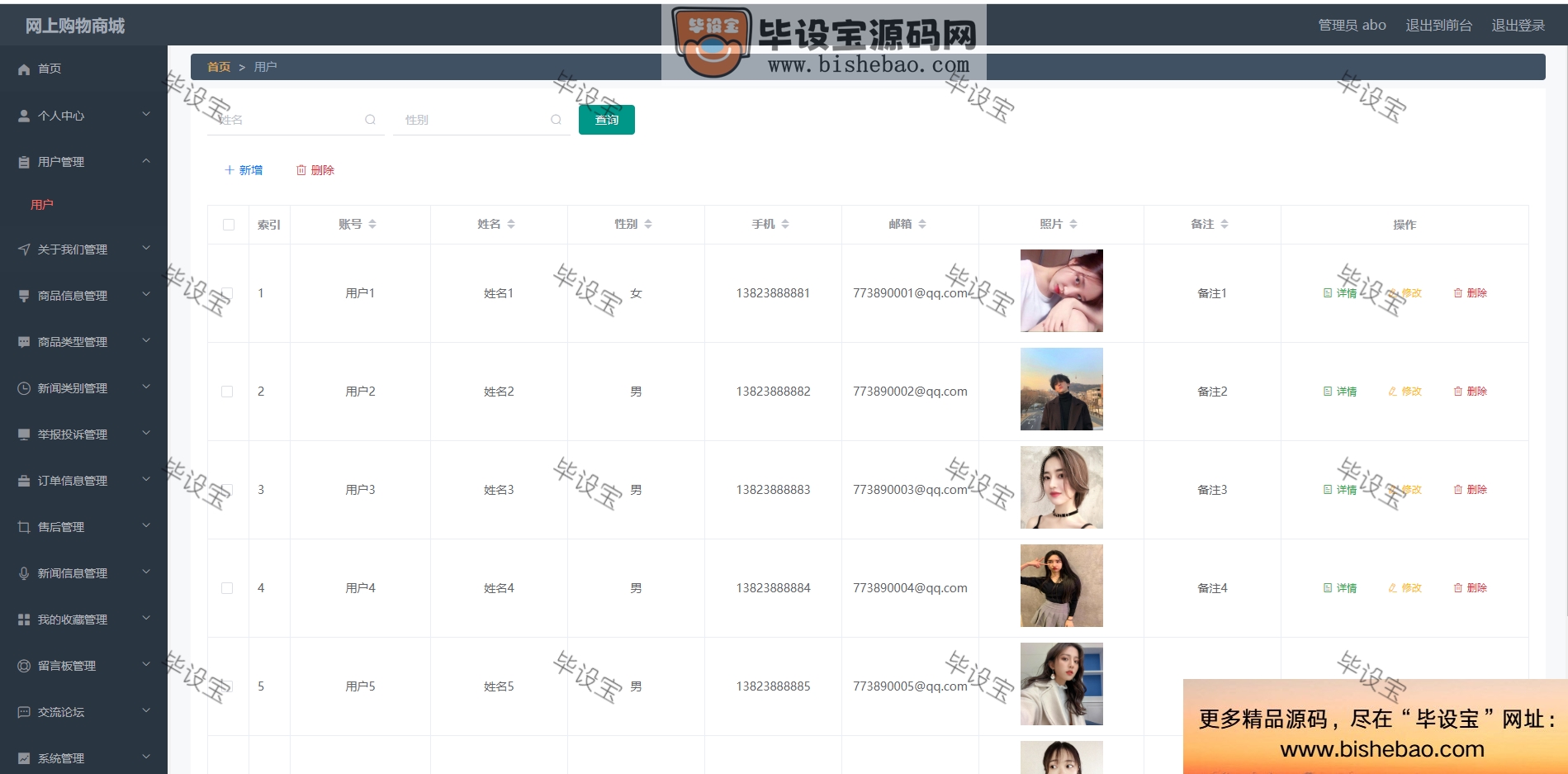1568x774 pixels.
Task: Click the 交流论坛 message icon
Action: (24, 712)
